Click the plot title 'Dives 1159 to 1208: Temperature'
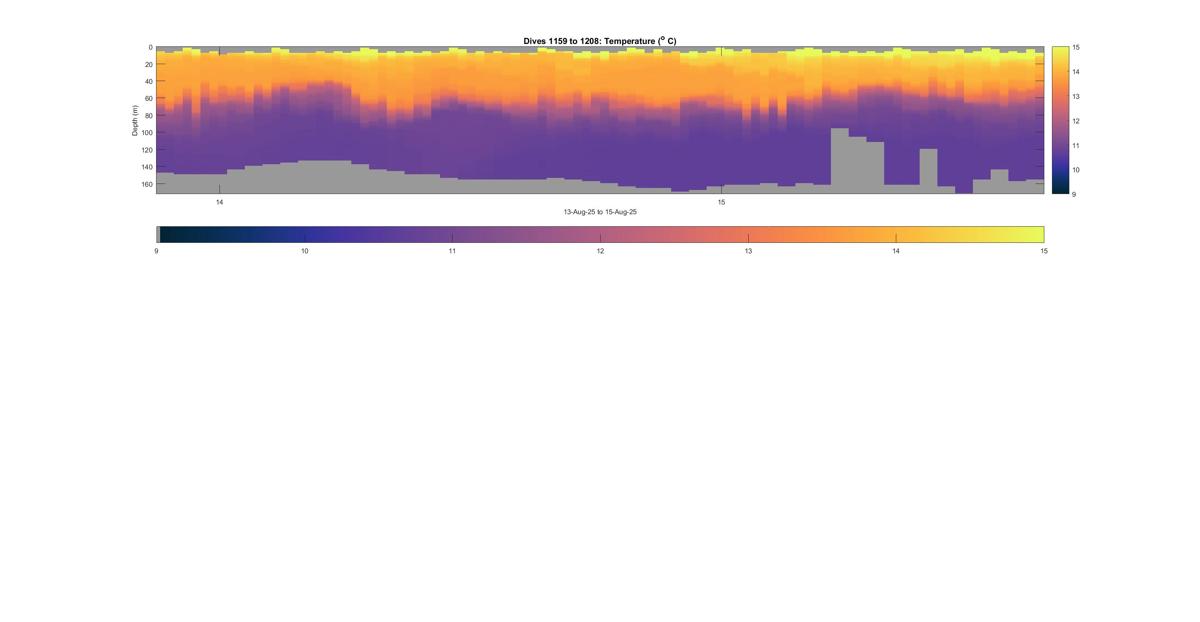 point(599,41)
